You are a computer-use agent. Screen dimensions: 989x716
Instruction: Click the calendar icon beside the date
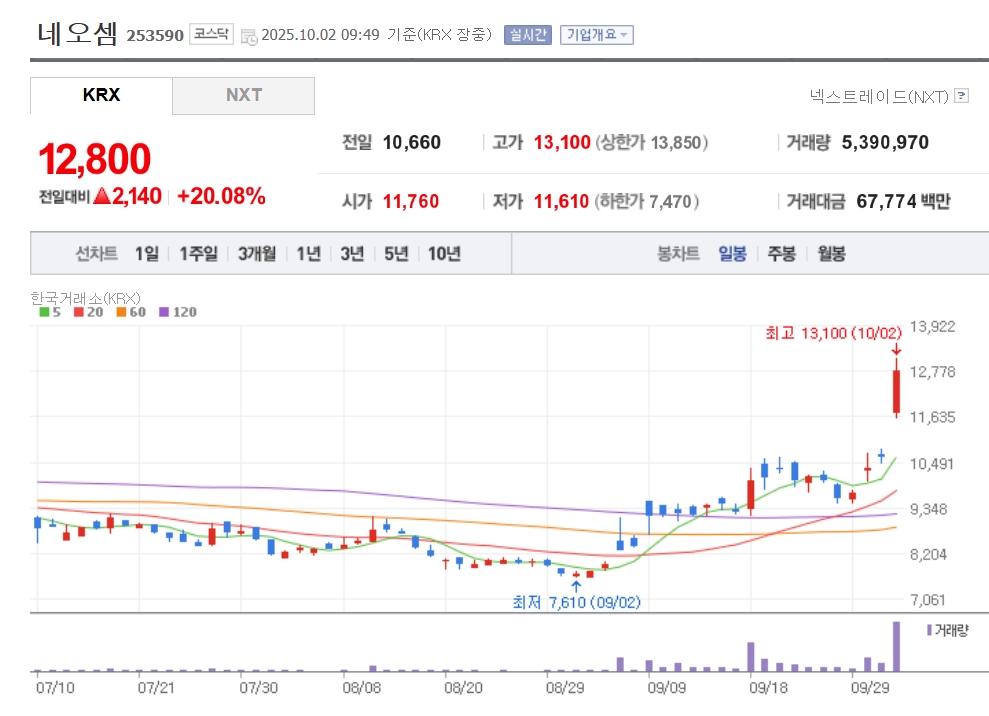point(248,36)
